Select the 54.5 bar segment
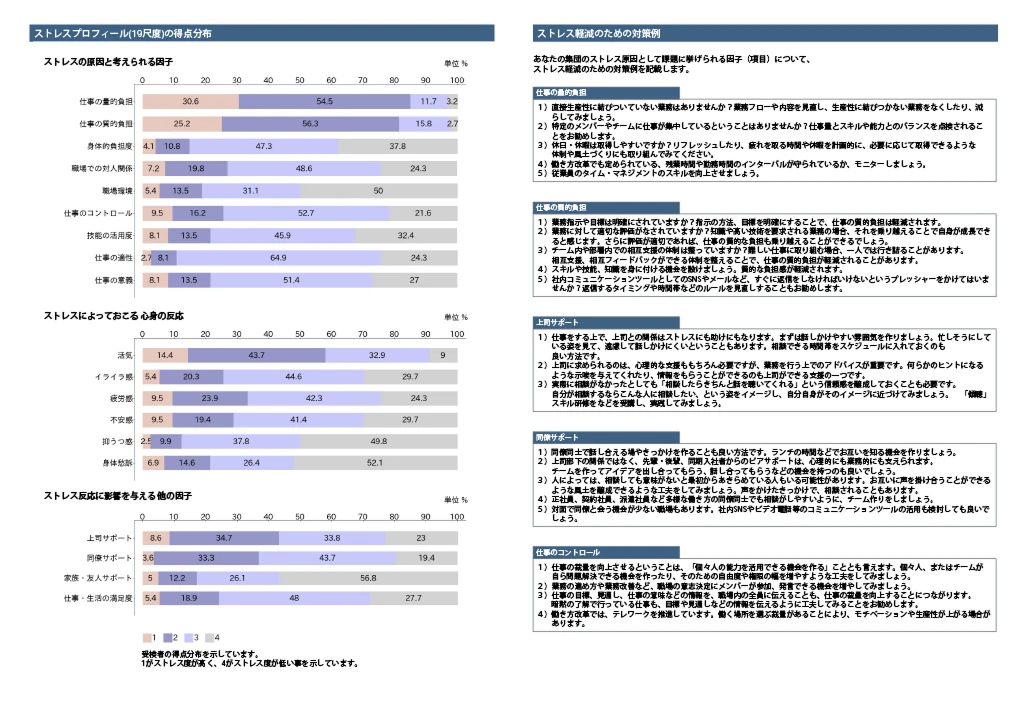 point(325,101)
